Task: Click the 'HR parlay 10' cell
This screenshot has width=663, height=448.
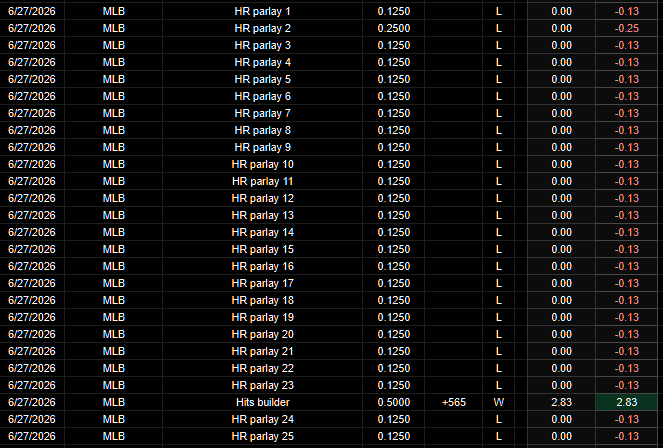Action: (262, 164)
